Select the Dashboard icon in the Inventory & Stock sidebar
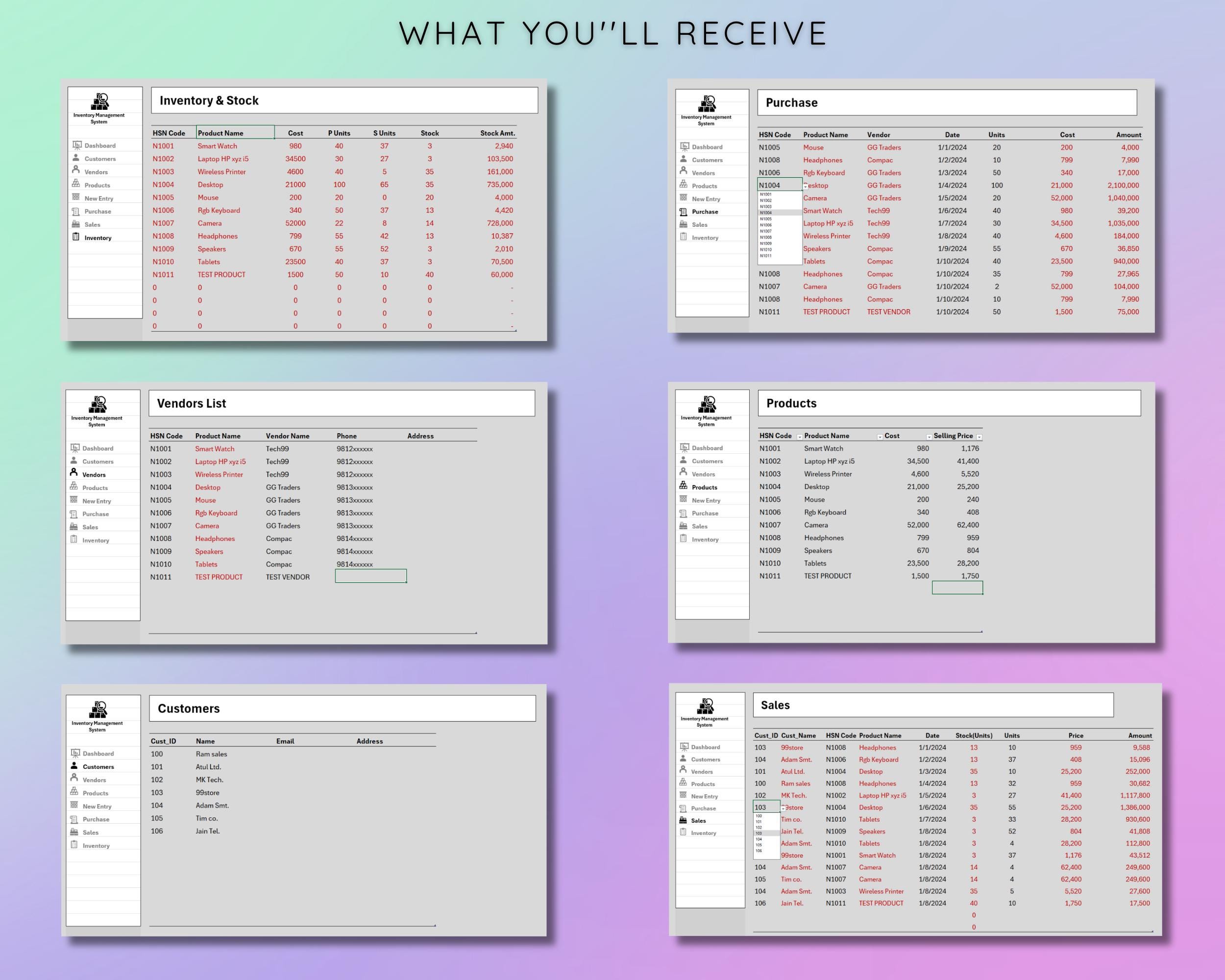Image resolution: width=1225 pixels, height=980 pixels. point(77,146)
